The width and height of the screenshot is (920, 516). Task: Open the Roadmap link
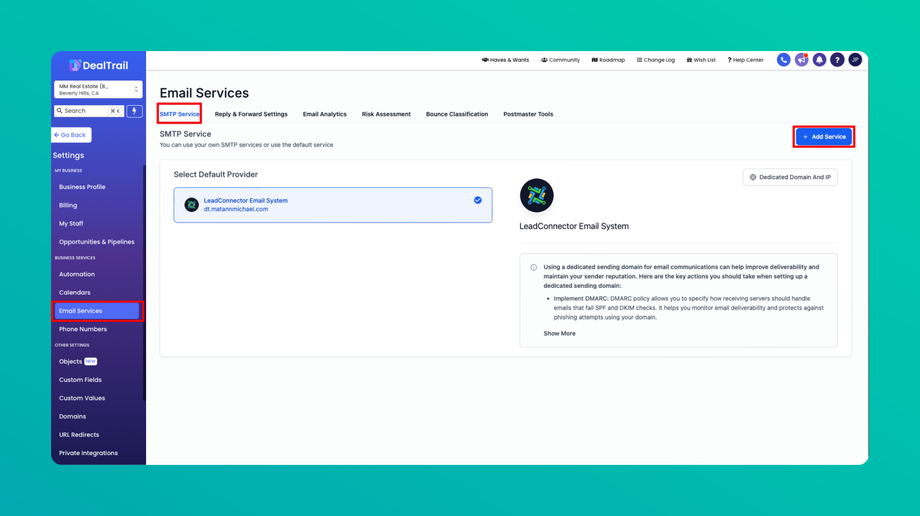tap(608, 60)
